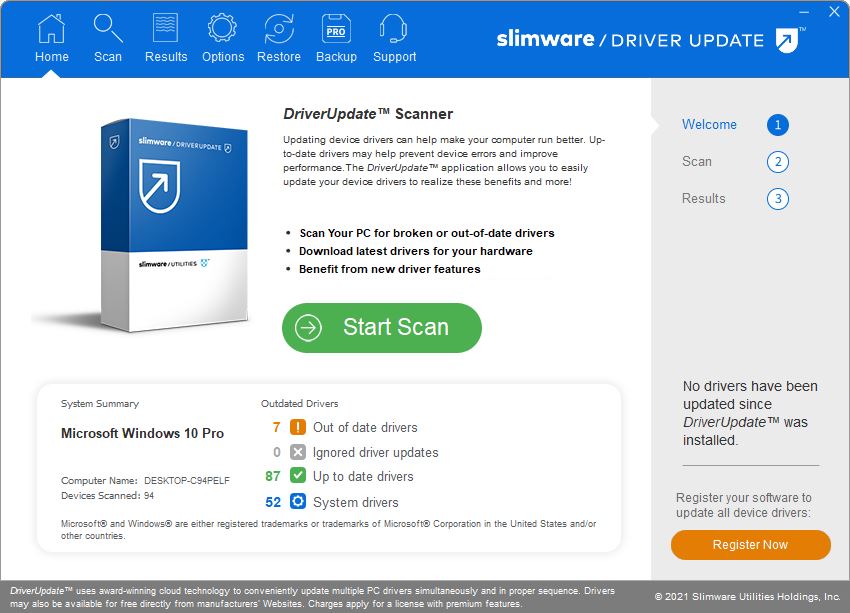
Task: Click the Slimware Driver Update shield logo
Action: (788, 40)
